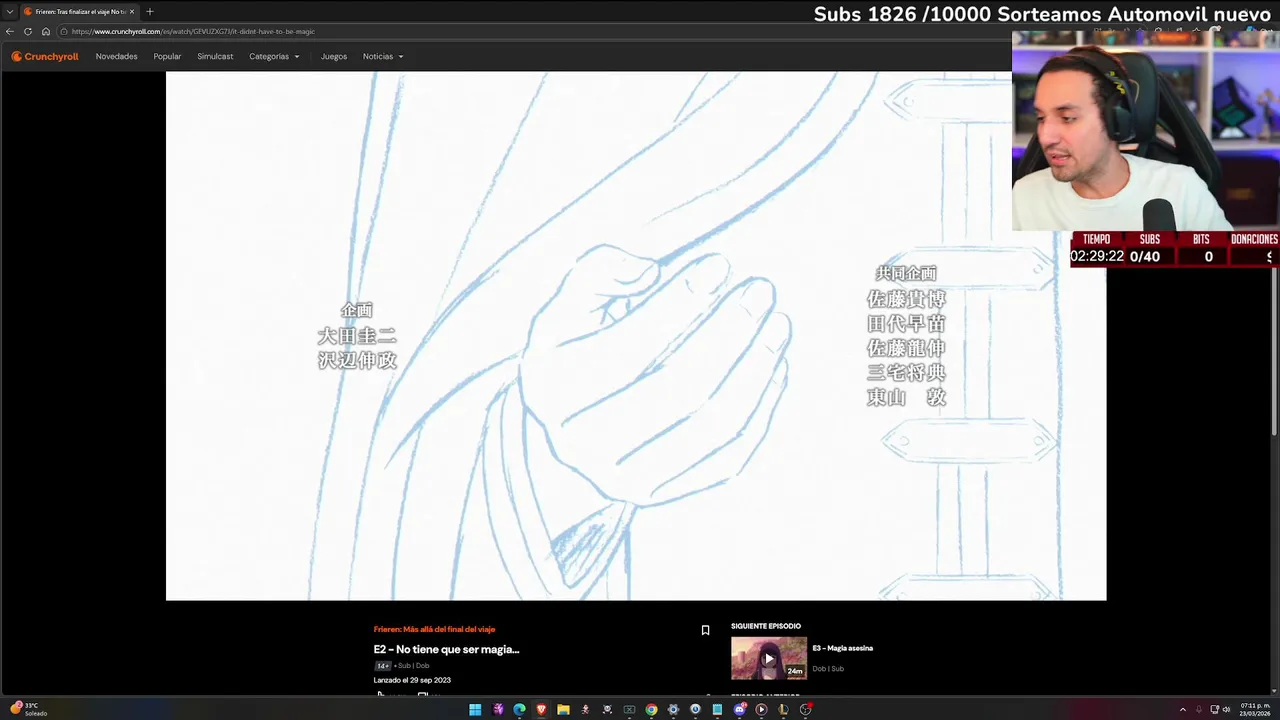Expand the tab list chevron
The width and height of the screenshot is (1280, 720).
pos(9,11)
